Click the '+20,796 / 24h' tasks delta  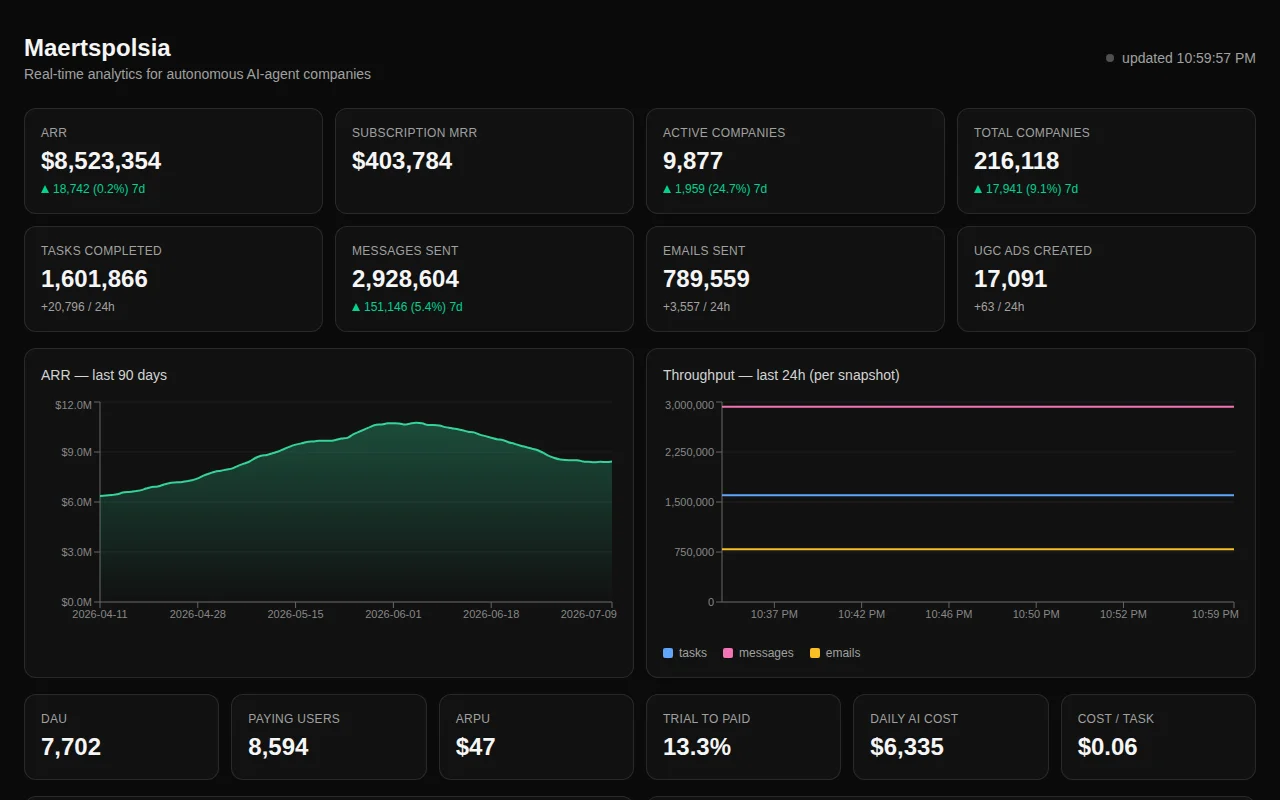[x=78, y=307]
